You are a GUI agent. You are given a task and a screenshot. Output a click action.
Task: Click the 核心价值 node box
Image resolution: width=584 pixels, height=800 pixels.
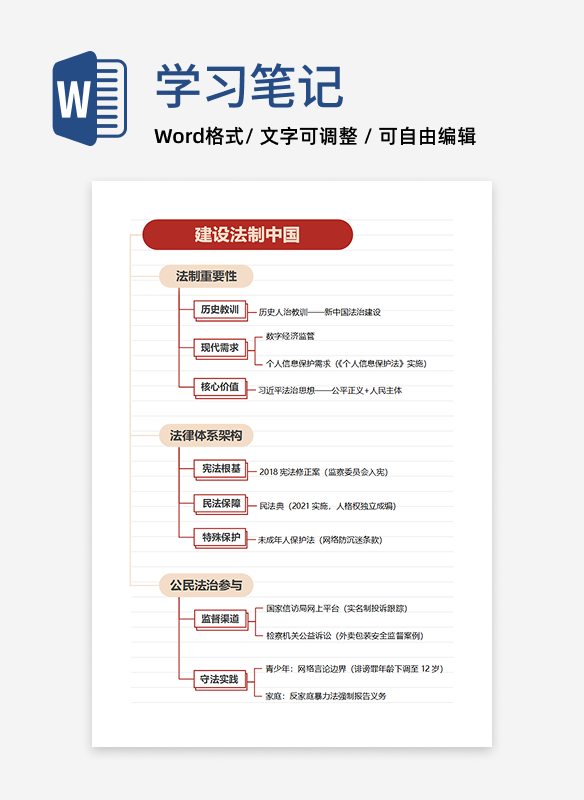pyautogui.click(x=220, y=387)
